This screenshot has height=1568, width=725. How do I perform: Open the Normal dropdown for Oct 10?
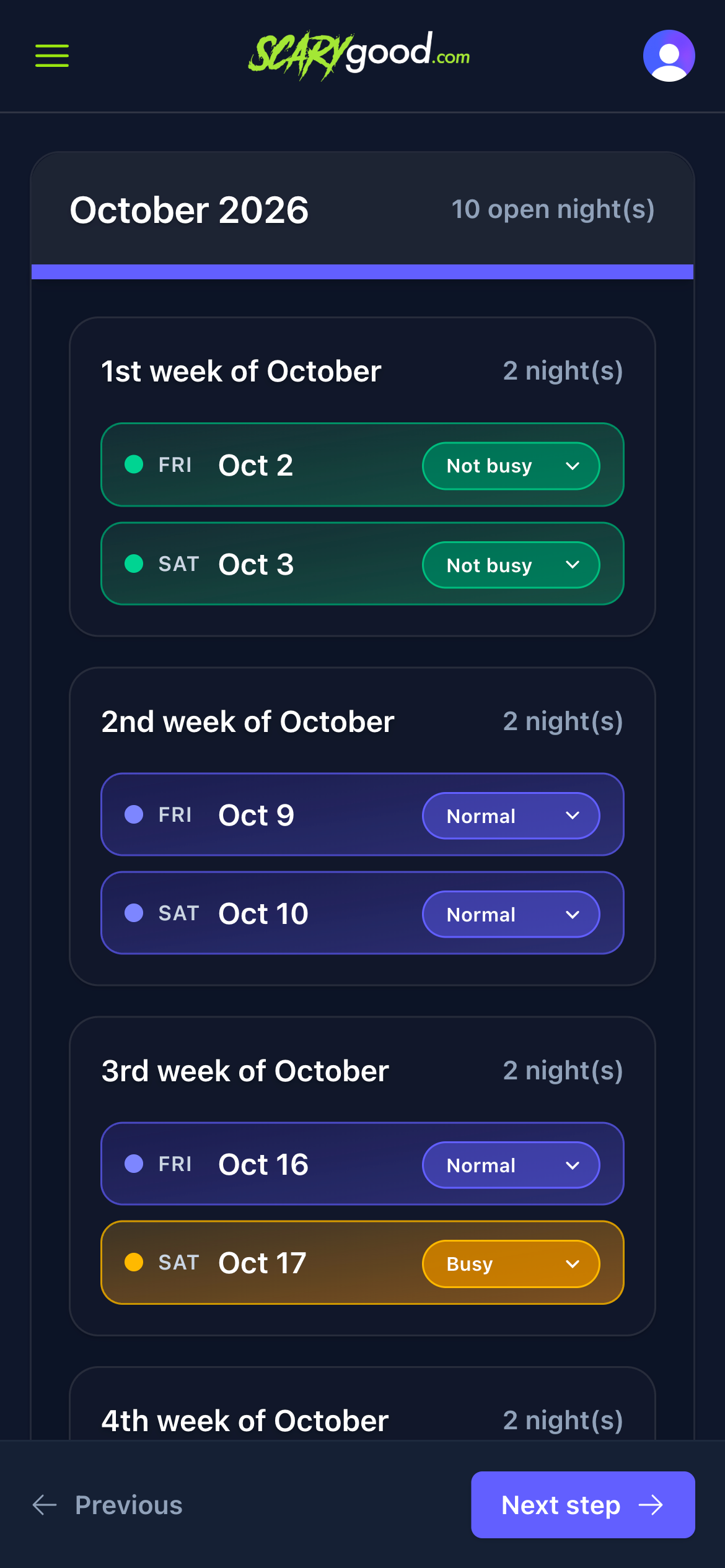click(x=510, y=914)
